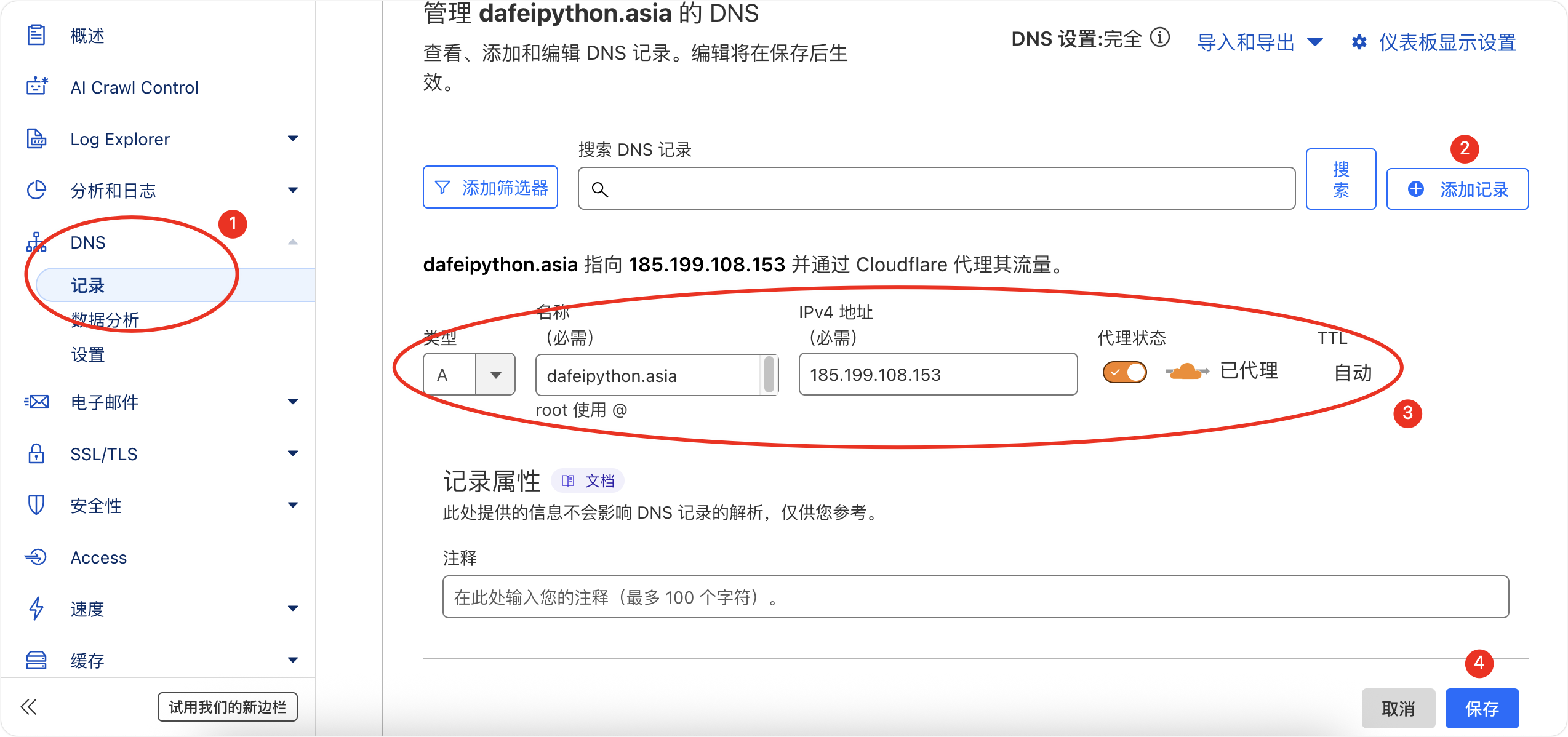Expand the 安全性 menu arrow
The height and width of the screenshot is (737, 1568).
(x=293, y=505)
